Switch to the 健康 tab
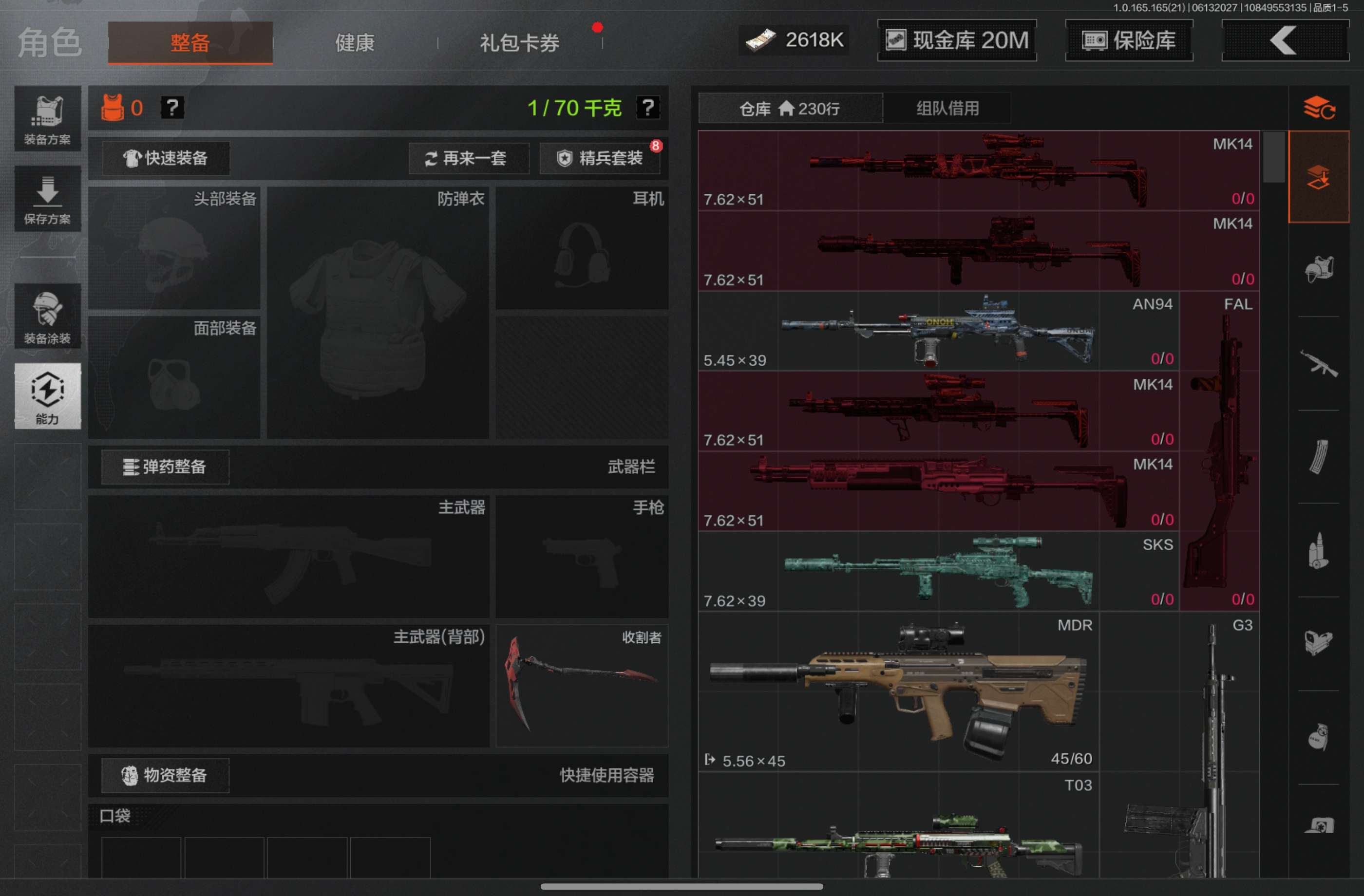This screenshot has width=1364, height=896. pos(355,43)
